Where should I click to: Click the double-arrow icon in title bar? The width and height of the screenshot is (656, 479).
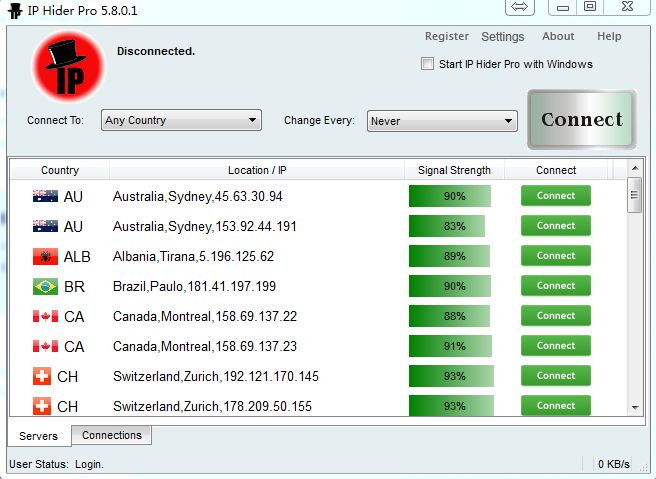pos(519,7)
